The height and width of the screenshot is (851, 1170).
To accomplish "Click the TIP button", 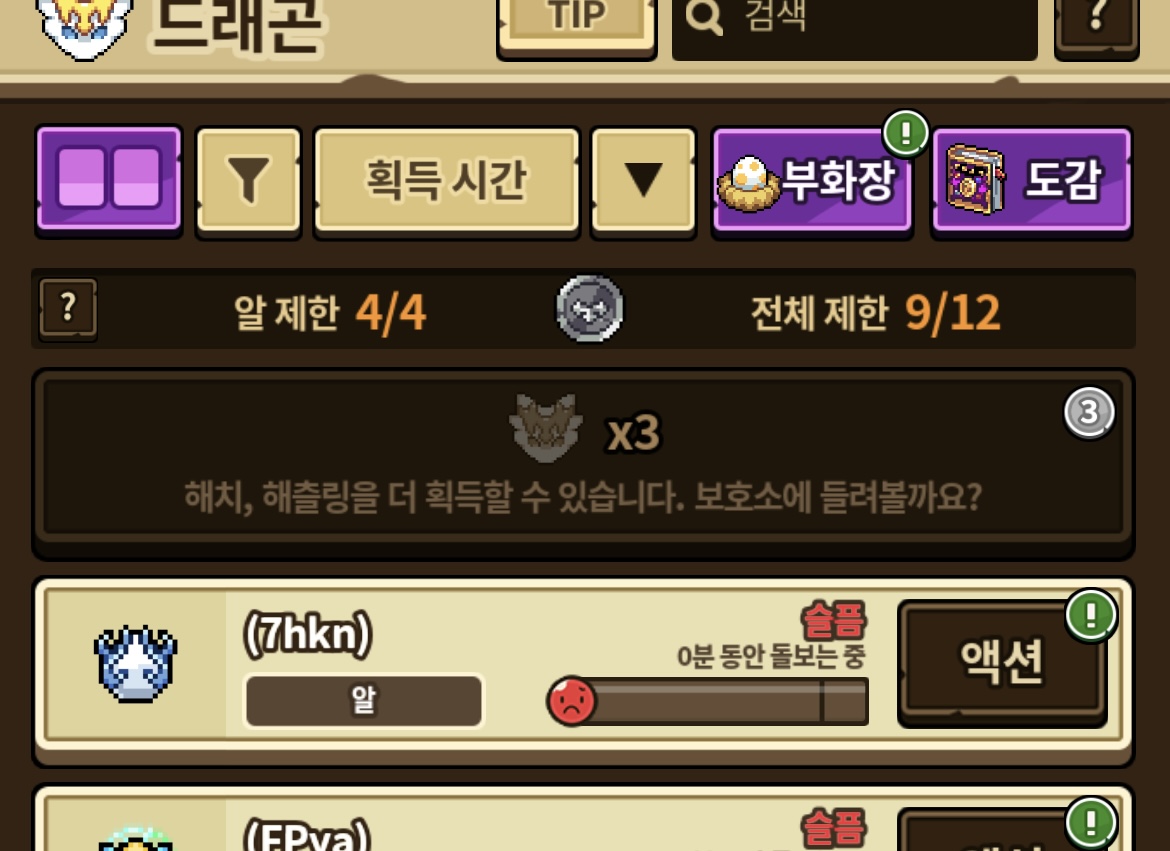I will (576, 22).
